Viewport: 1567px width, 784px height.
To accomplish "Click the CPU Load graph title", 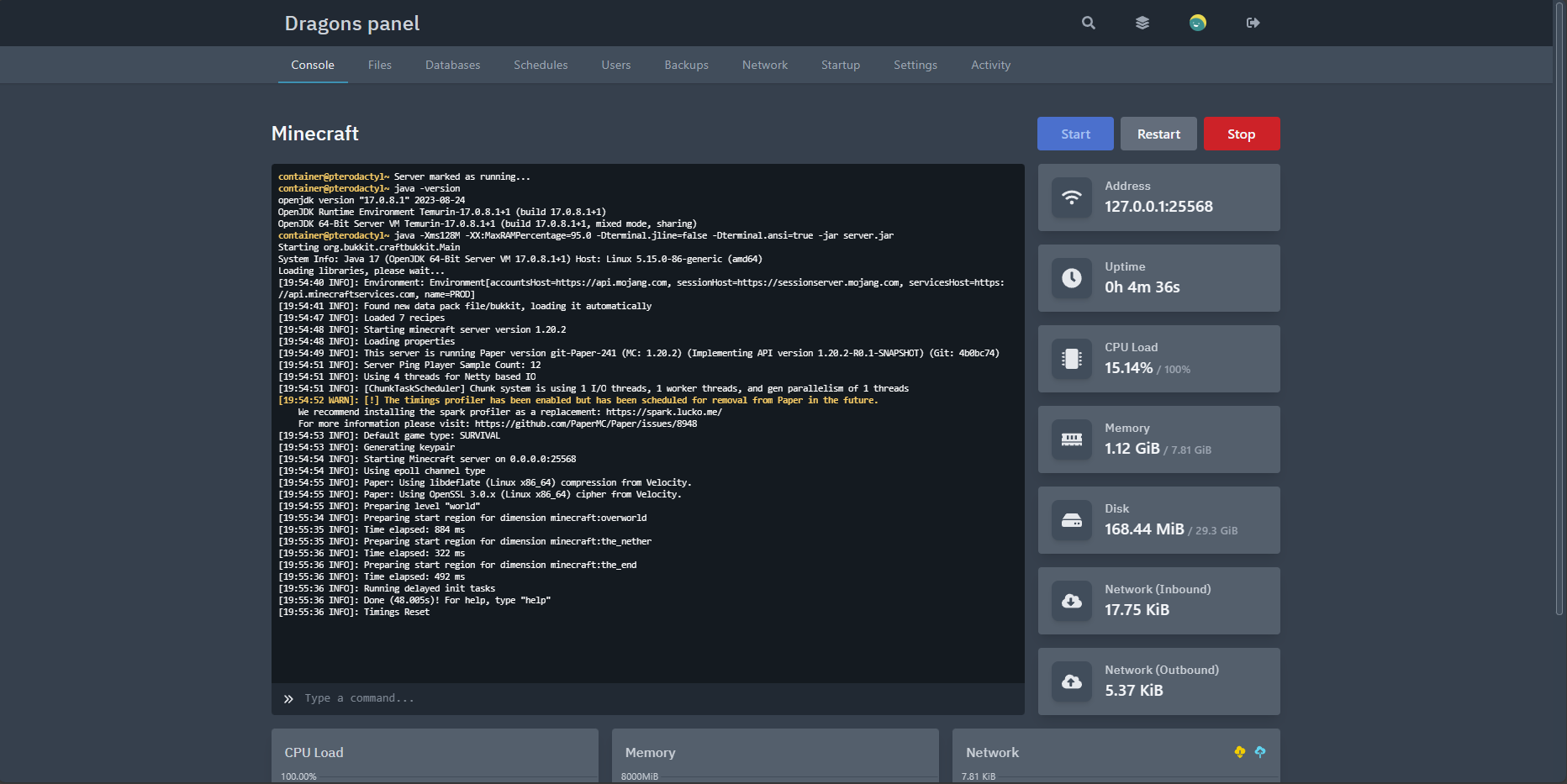I will tap(314, 753).
